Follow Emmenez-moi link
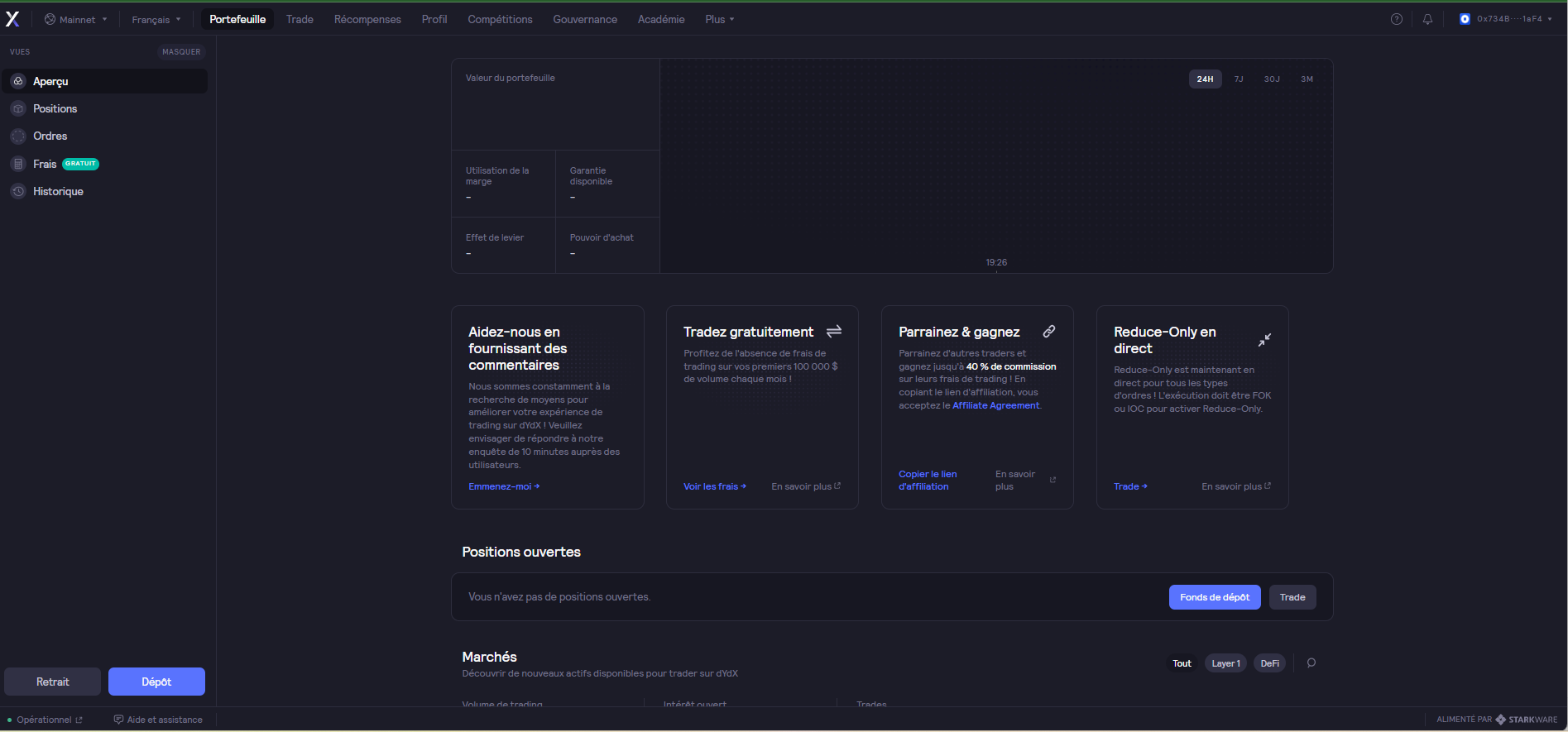The width and height of the screenshot is (1568, 732). click(x=504, y=486)
